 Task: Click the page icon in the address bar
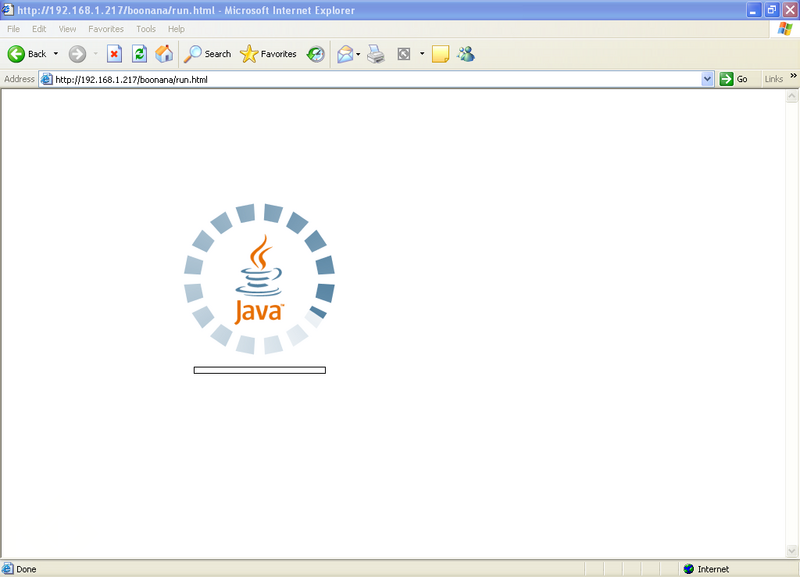pyautogui.click(x=46, y=79)
